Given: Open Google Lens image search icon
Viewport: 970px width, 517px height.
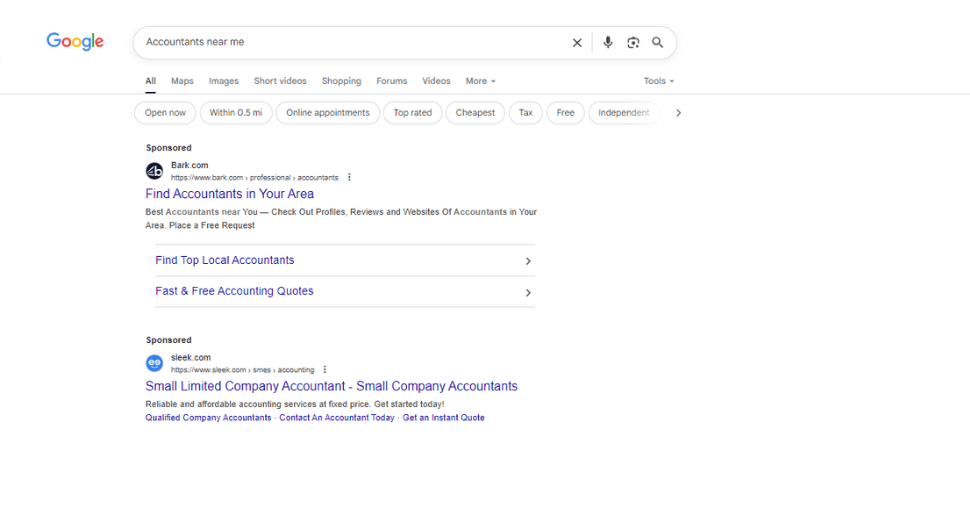Looking at the screenshot, I should coord(633,43).
